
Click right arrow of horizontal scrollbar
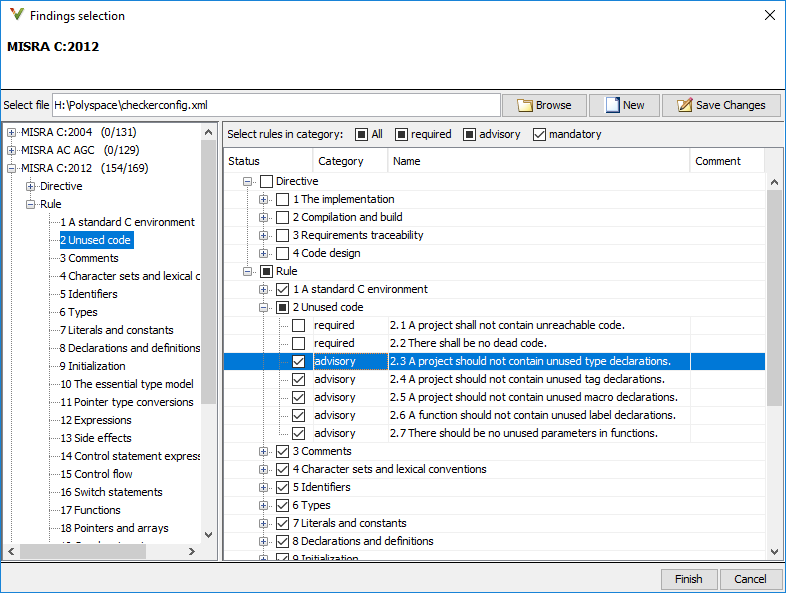[191, 551]
